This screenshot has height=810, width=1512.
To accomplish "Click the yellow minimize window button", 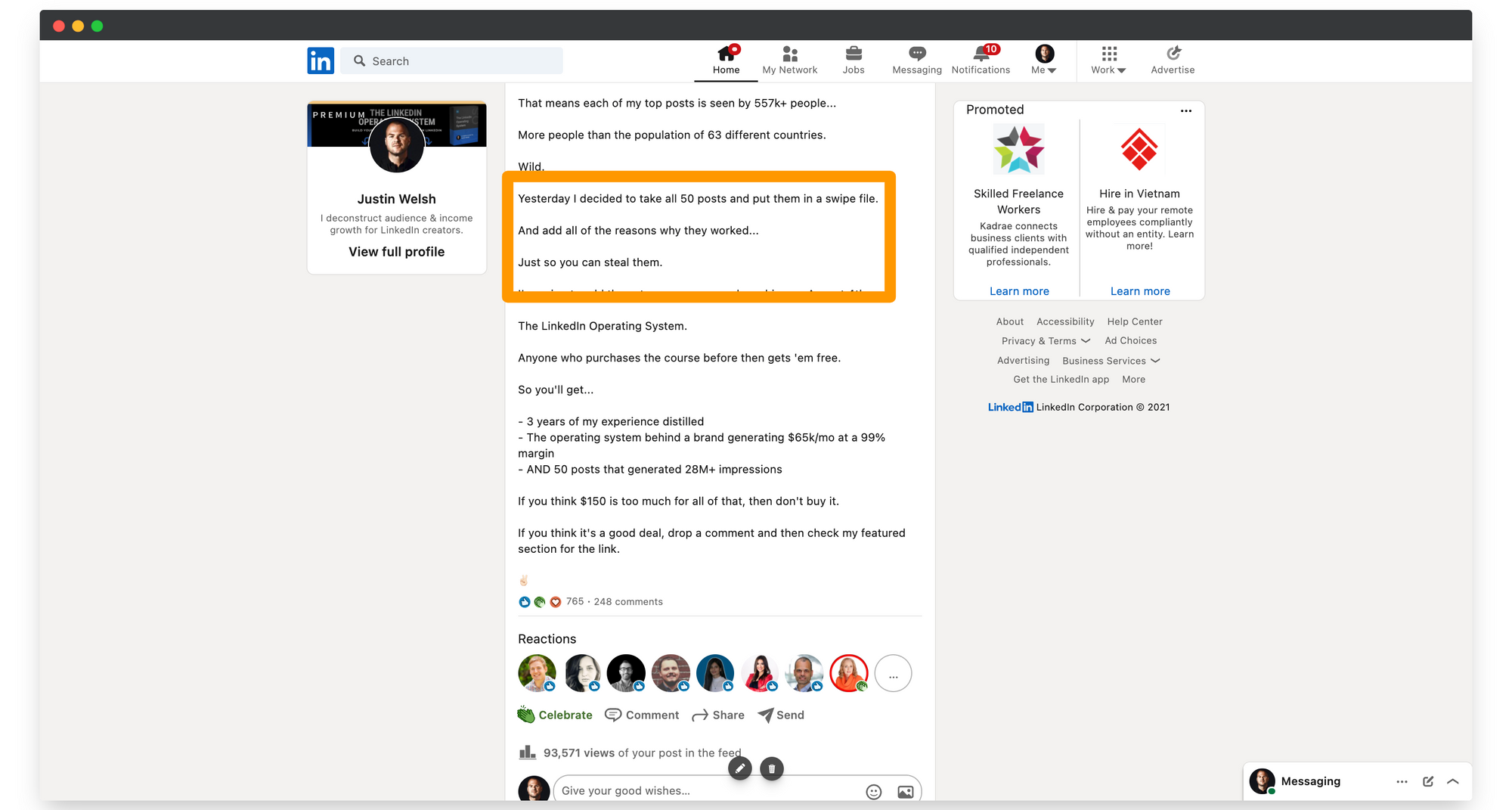I will coord(78,26).
